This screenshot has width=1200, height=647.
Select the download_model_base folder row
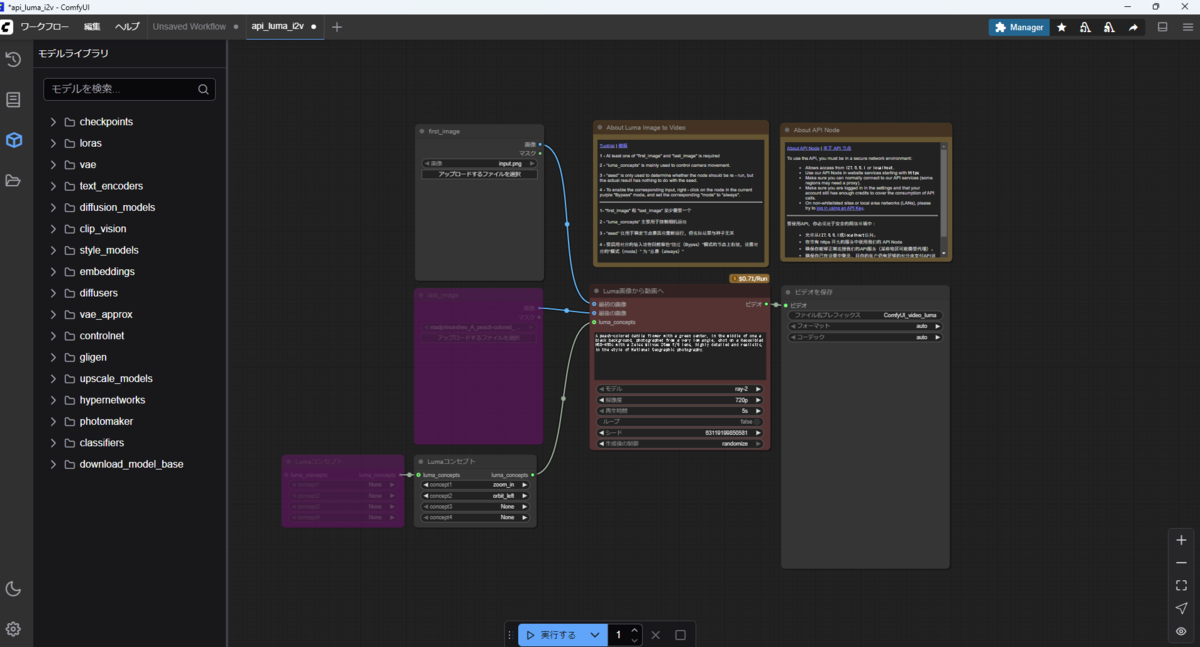pos(130,464)
